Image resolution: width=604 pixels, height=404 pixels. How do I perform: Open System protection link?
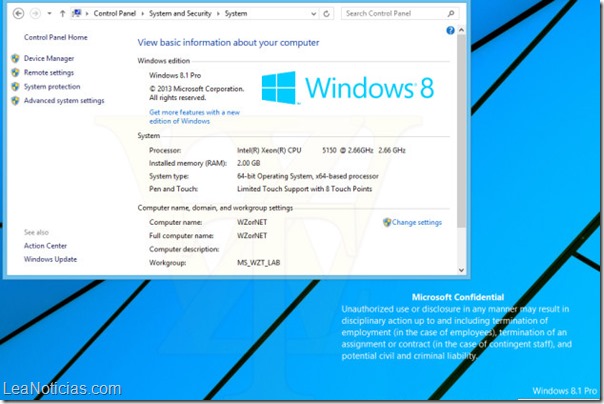click(x=52, y=87)
